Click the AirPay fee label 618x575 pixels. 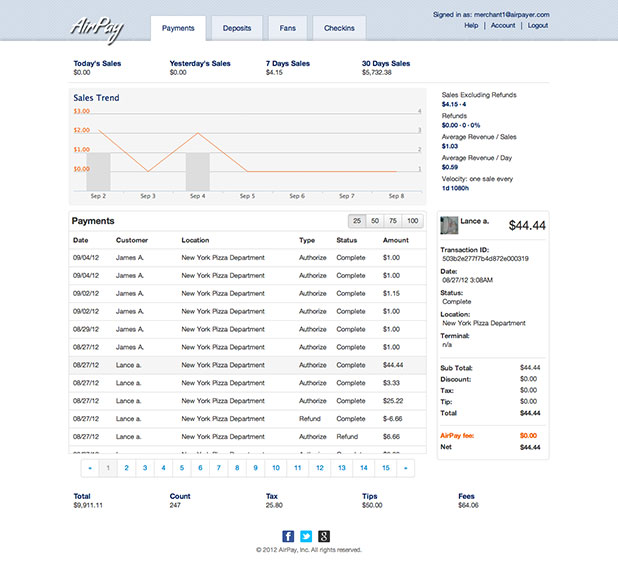(457, 435)
